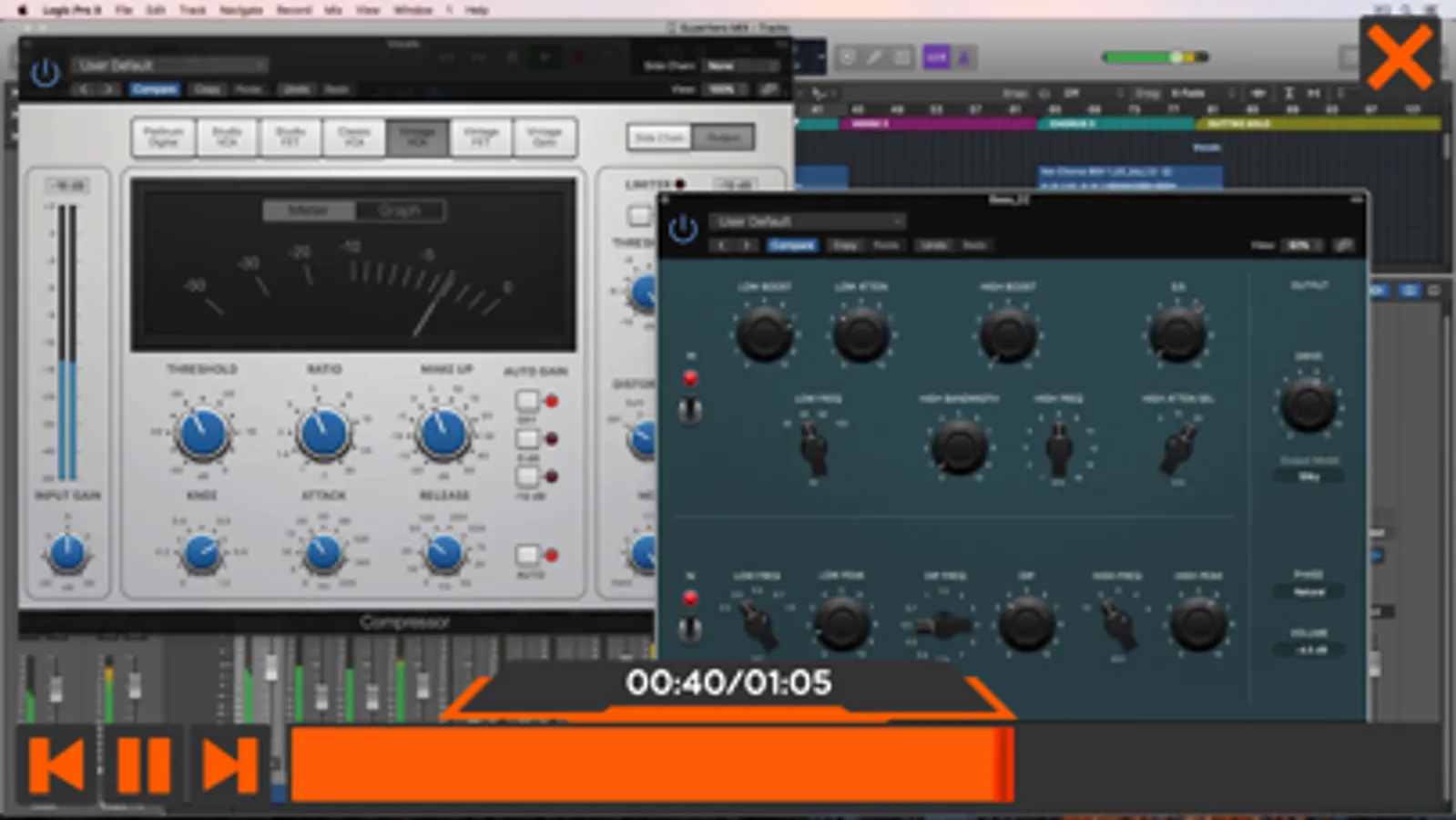Click the Release knob in Compressor

(x=444, y=552)
